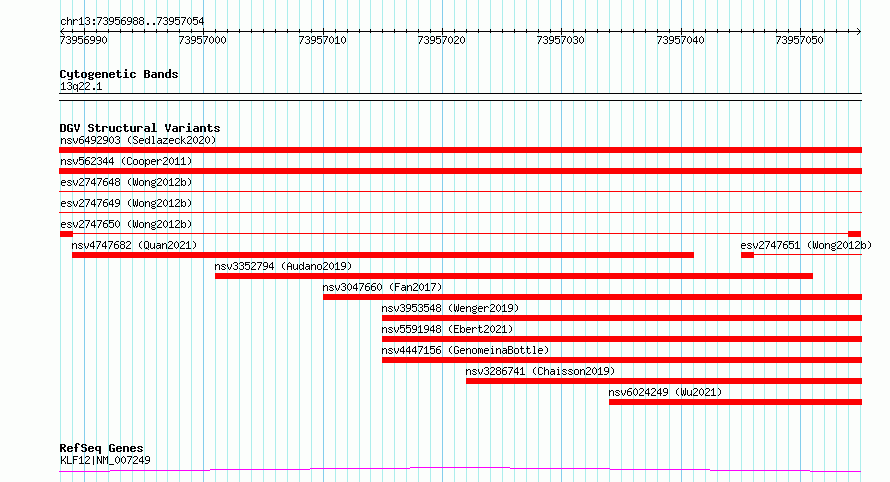The height and width of the screenshot is (482, 890).
Task: Click the red bar under nsv562344
Action: point(460,171)
